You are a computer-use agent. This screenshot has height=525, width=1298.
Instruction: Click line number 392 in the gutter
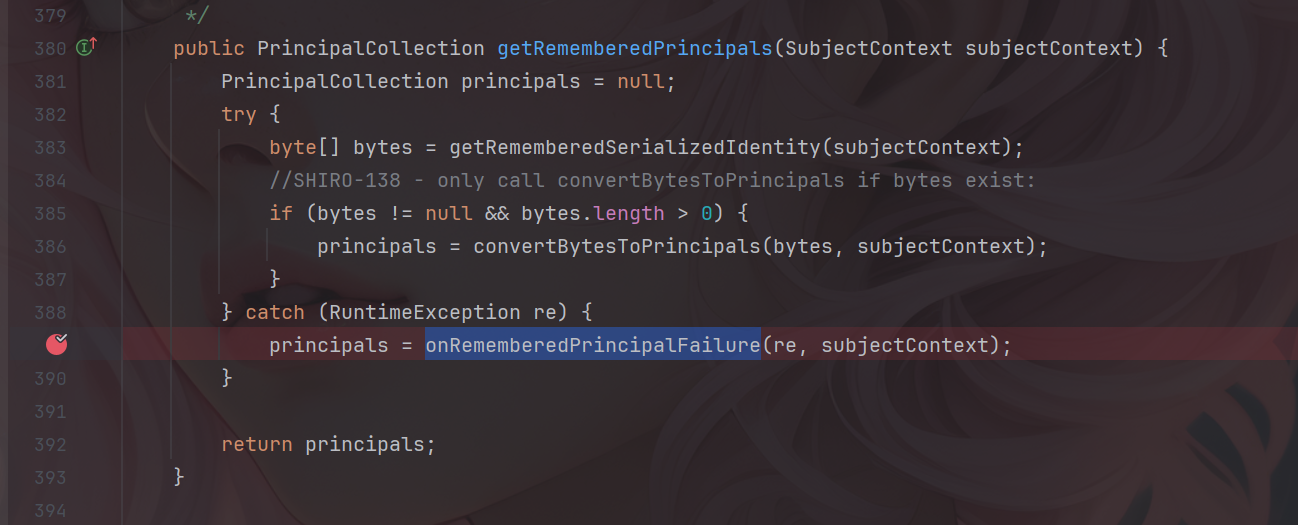point(49,444)
